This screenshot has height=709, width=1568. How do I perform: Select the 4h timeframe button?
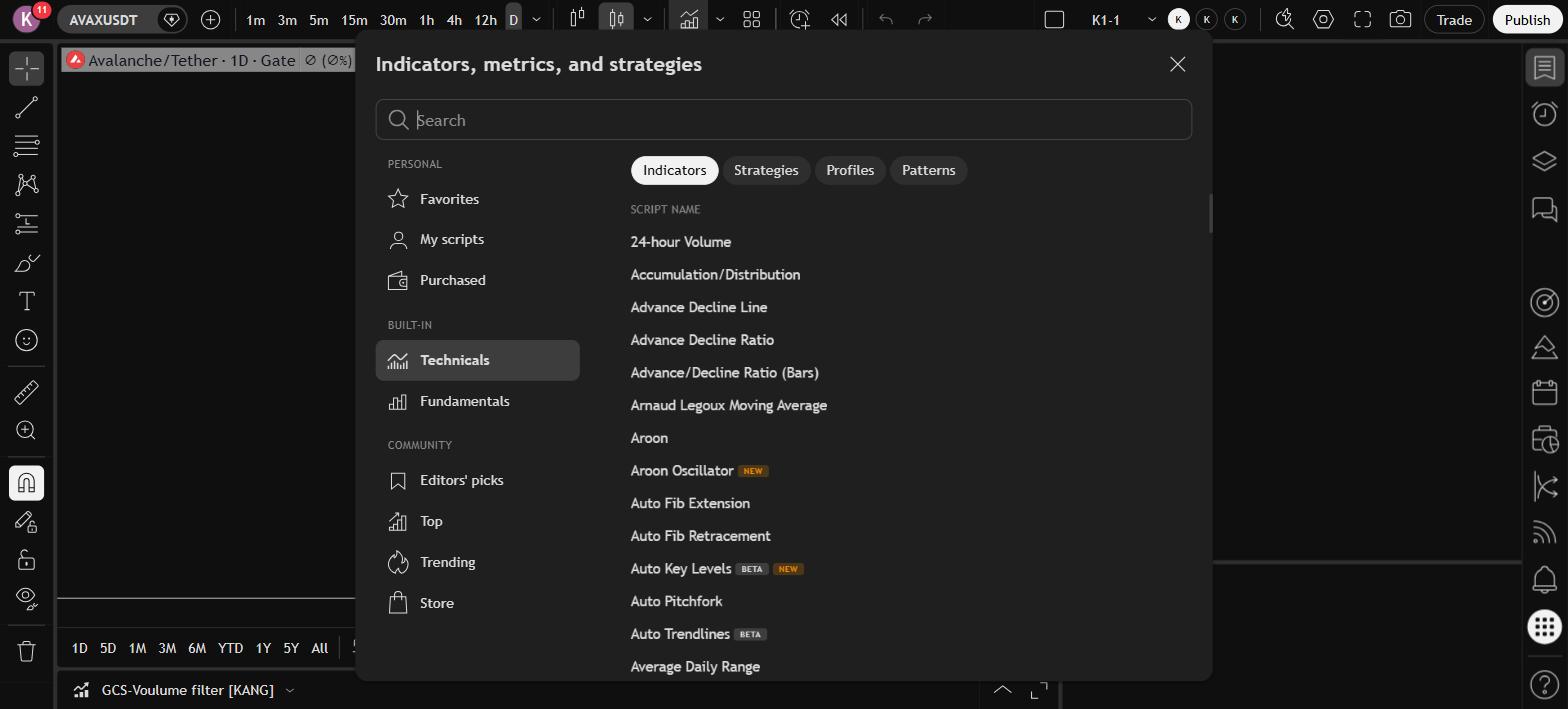(454, 19)
